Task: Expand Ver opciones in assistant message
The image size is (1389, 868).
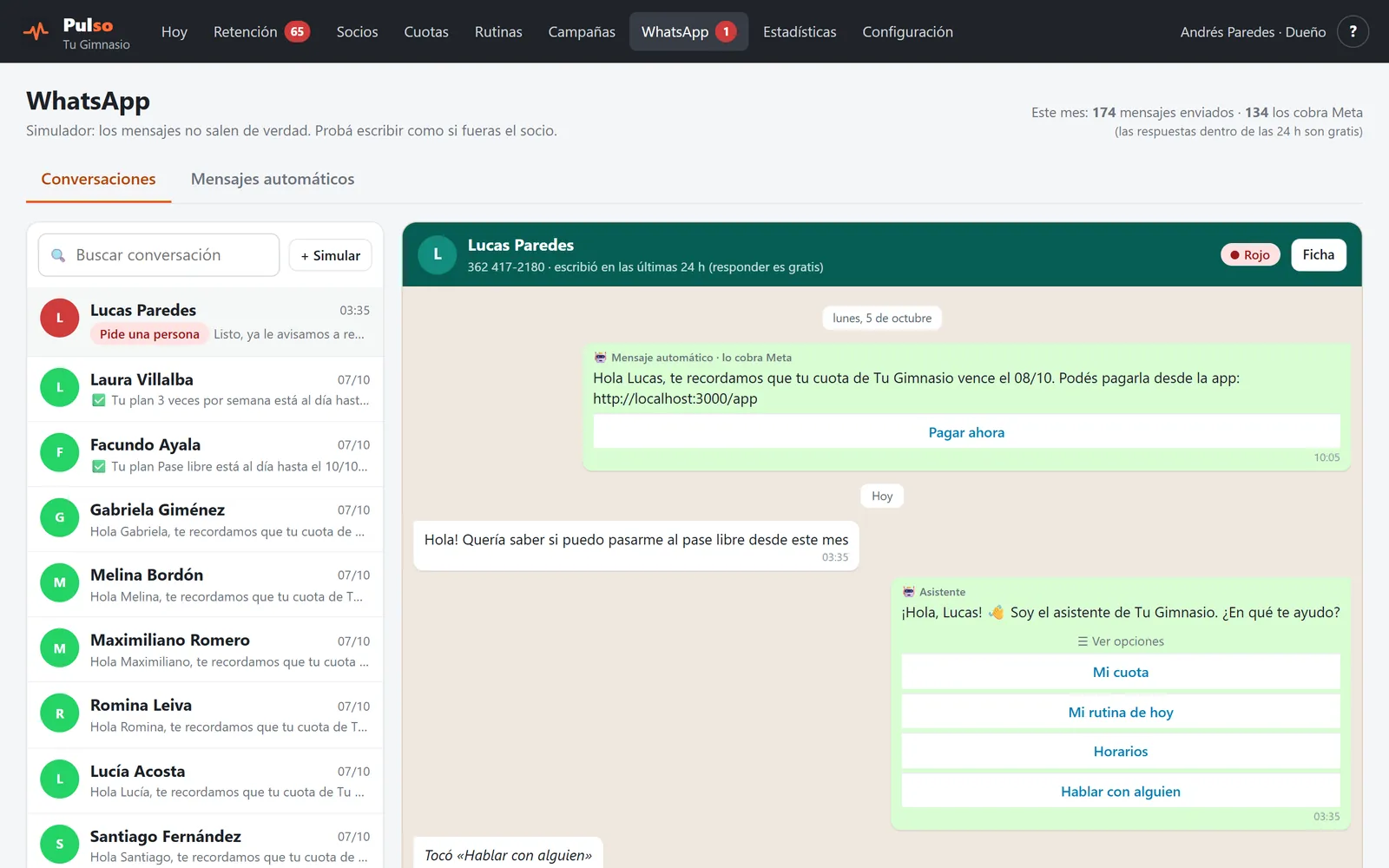Action: pos(1120,641)
